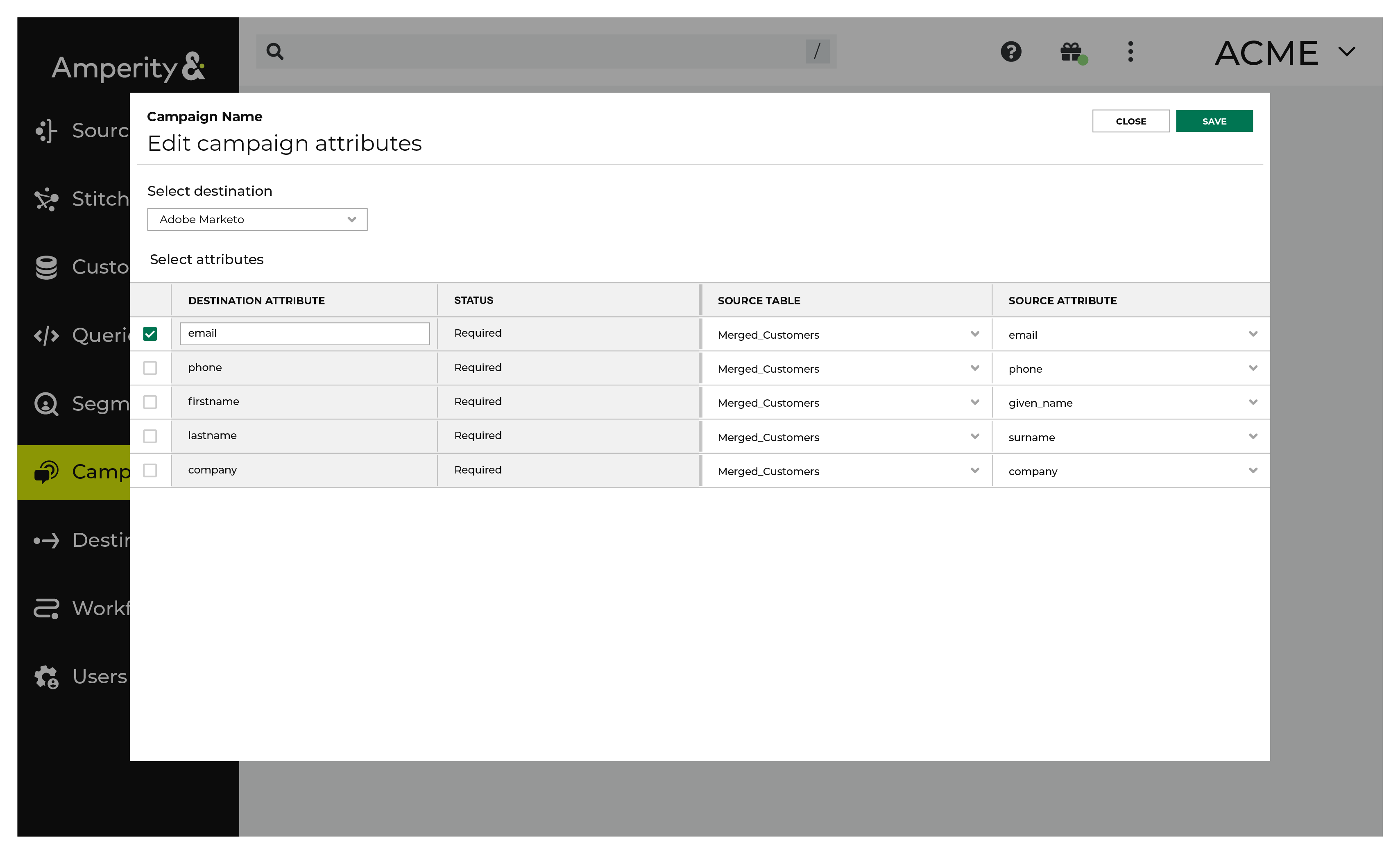Open the help question mark icon
This screenshot has height=854, width=1400.
click(1011, 51)
